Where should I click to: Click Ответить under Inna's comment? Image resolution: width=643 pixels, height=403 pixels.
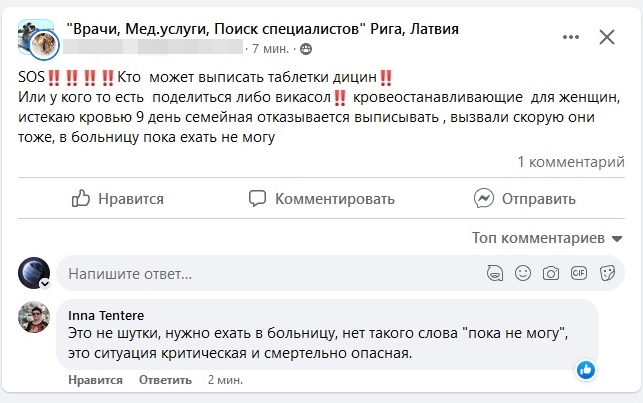[x=164, y=380]
